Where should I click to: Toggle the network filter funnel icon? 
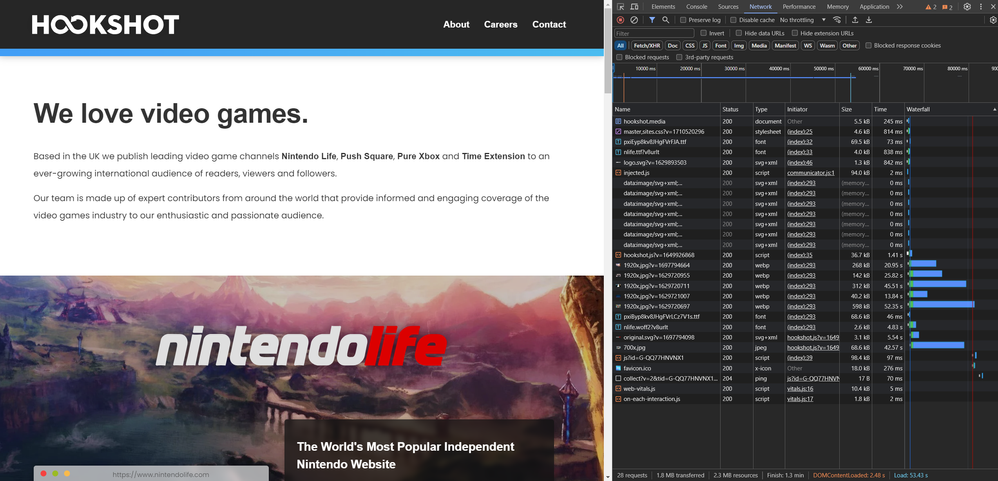click(652, 20)
